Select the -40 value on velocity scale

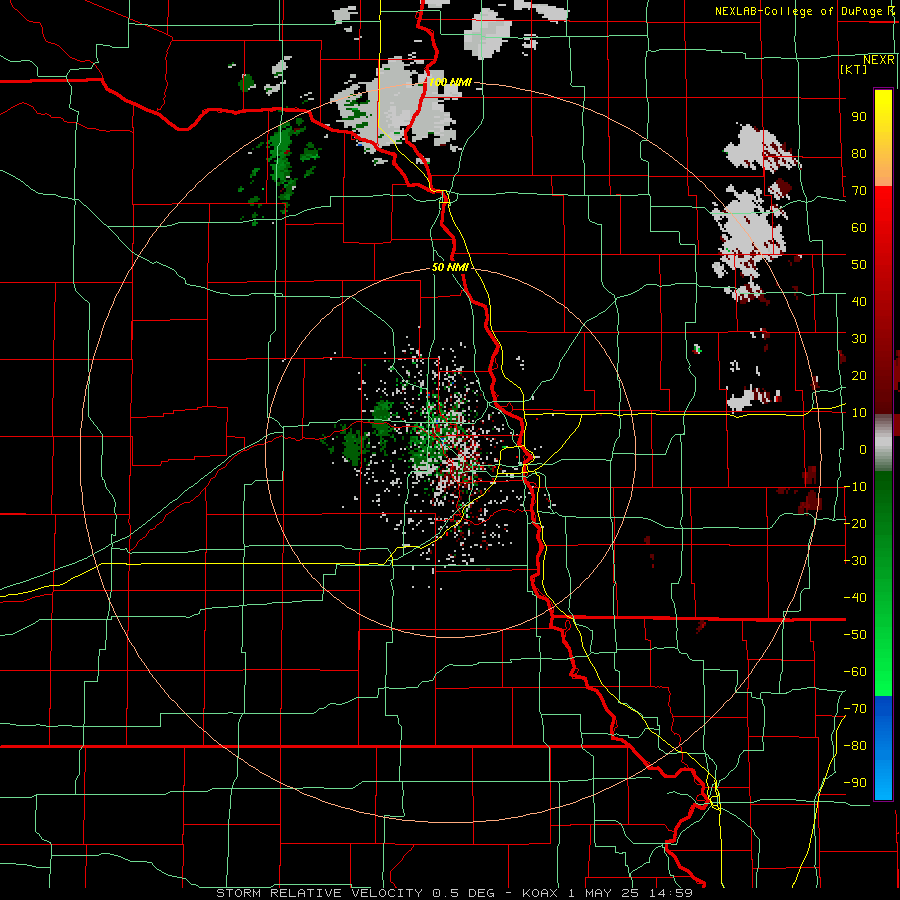(x=855, y=598)
